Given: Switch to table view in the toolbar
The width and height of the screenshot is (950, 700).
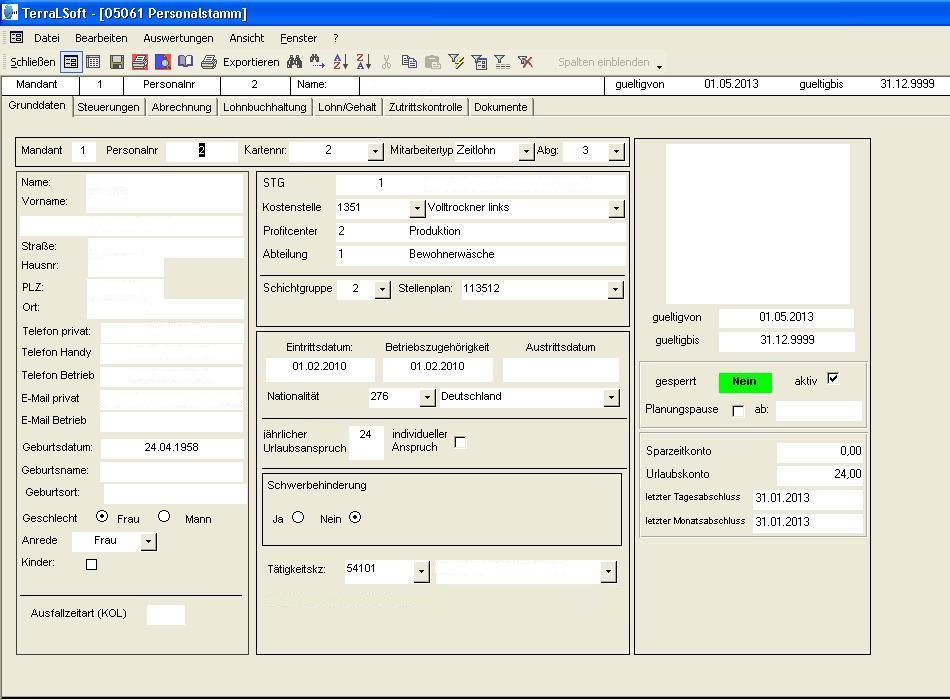Looking at the screenshot, I should coord(93,61).
